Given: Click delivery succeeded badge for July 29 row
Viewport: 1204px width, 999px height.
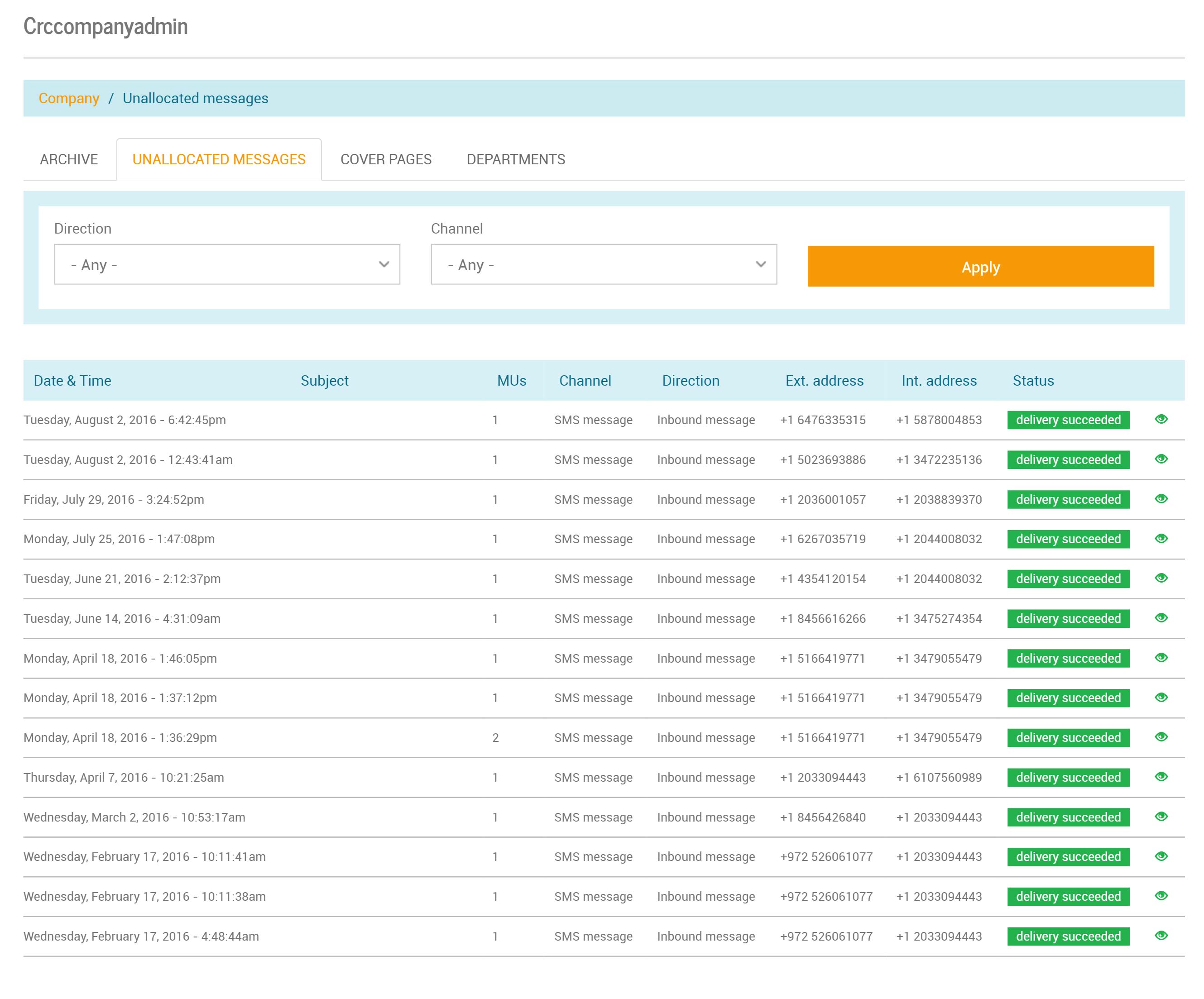Looking at the screenshot, I should tap(1068, 499).
